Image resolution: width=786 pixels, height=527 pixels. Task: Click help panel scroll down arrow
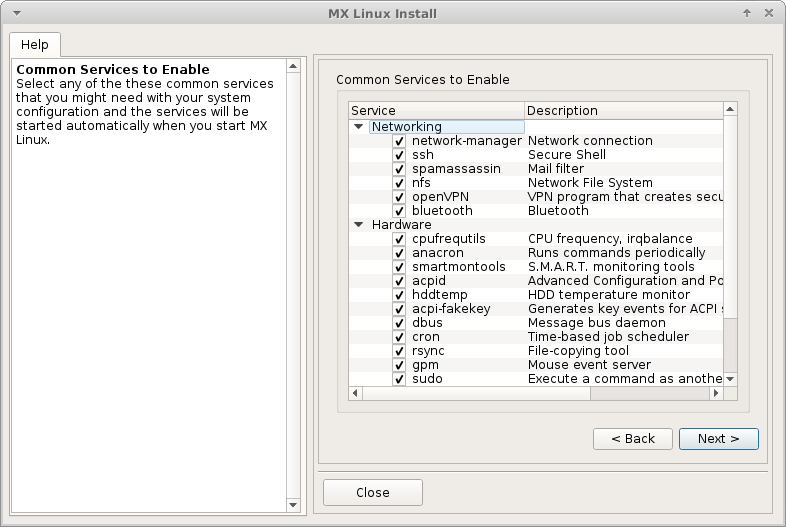click(x=293, y=505)
